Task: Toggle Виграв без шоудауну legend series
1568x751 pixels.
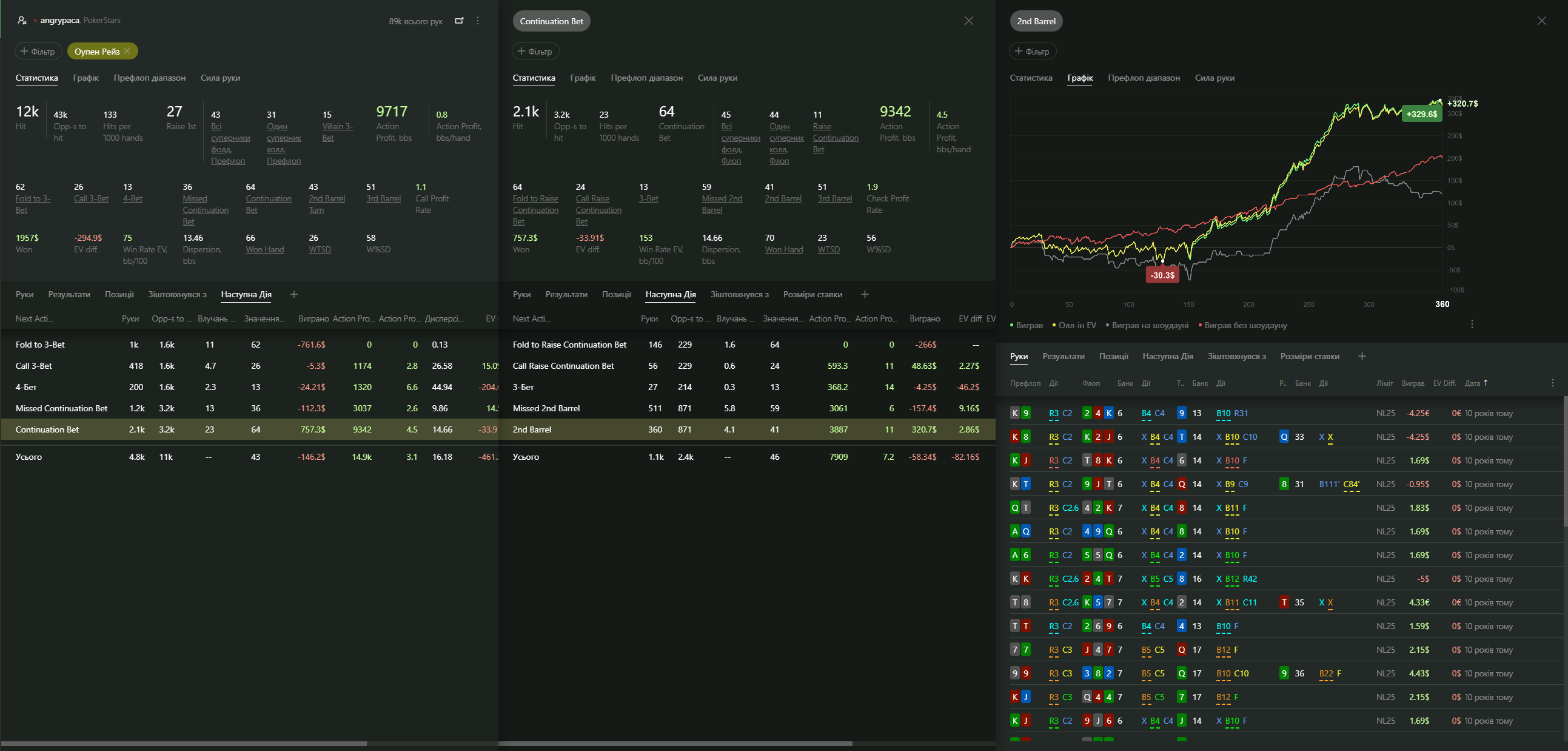Action: (x=1242, y=325)
